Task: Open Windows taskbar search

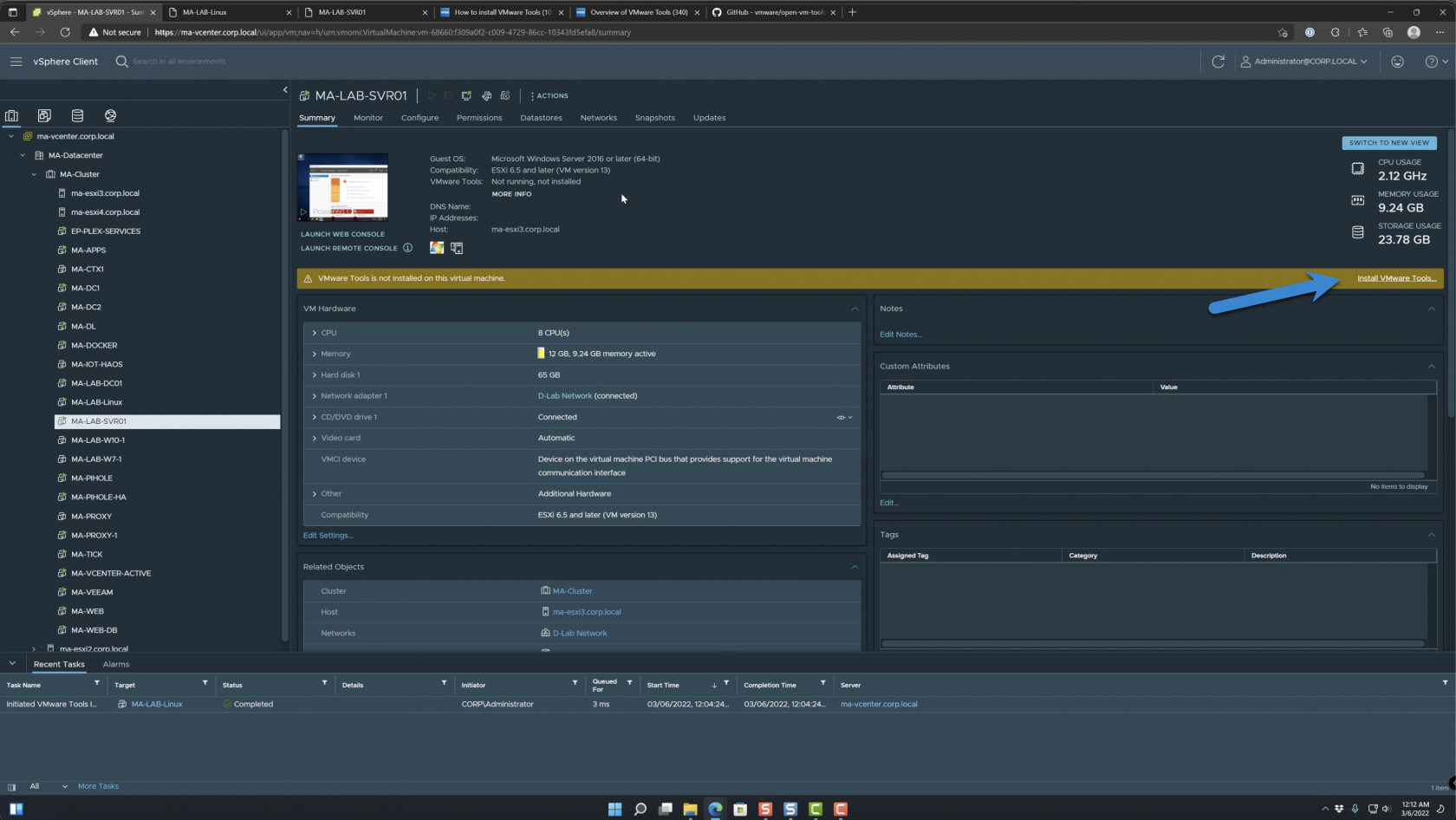Action: coord(640,809)
